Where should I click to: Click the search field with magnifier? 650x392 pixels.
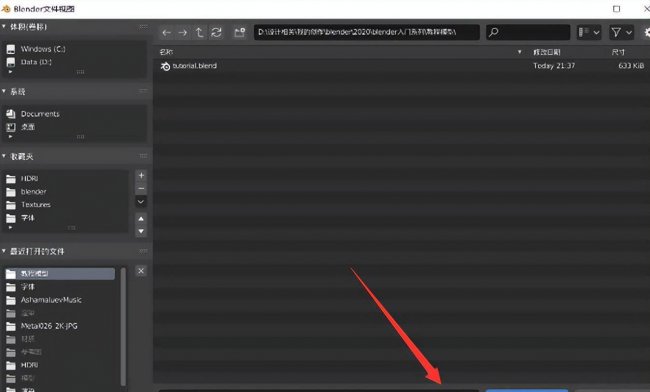click(528, 32)
